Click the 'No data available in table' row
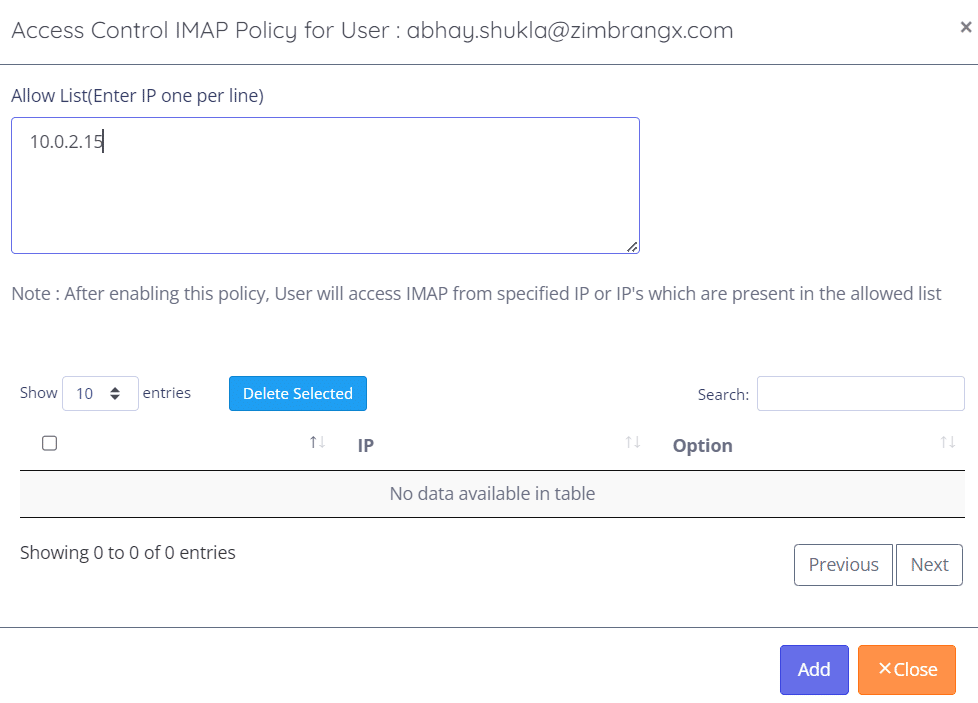 click(x=492, y=494)
